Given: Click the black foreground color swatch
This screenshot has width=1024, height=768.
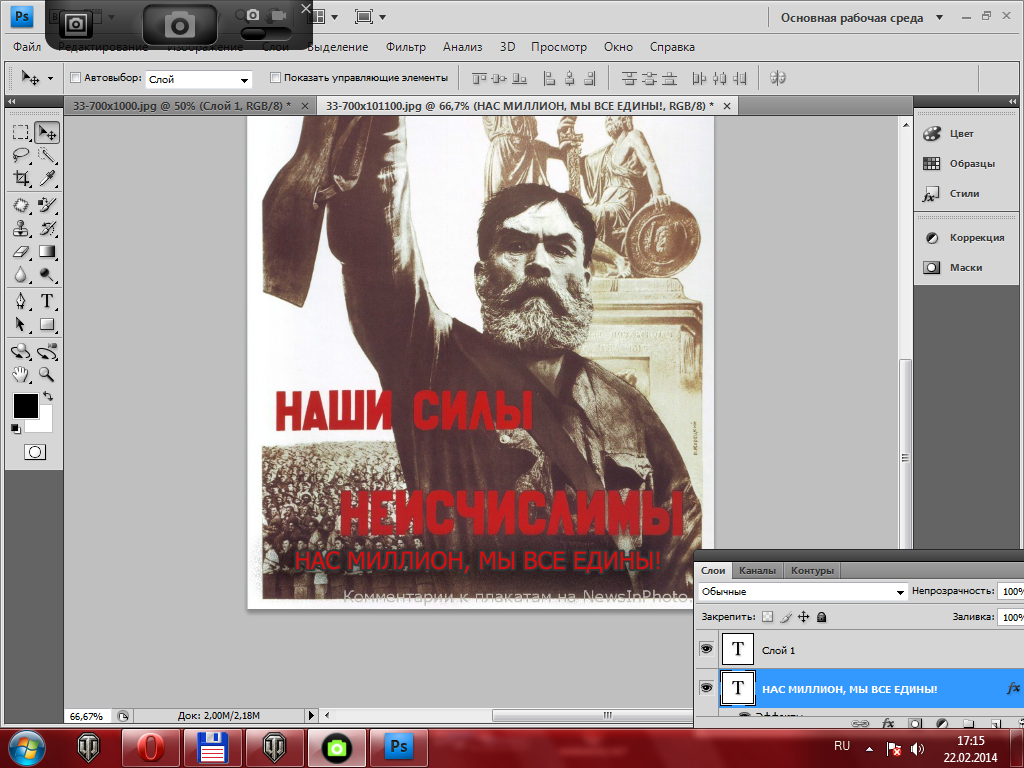Looking at the screenshot, I should [25, 406].
